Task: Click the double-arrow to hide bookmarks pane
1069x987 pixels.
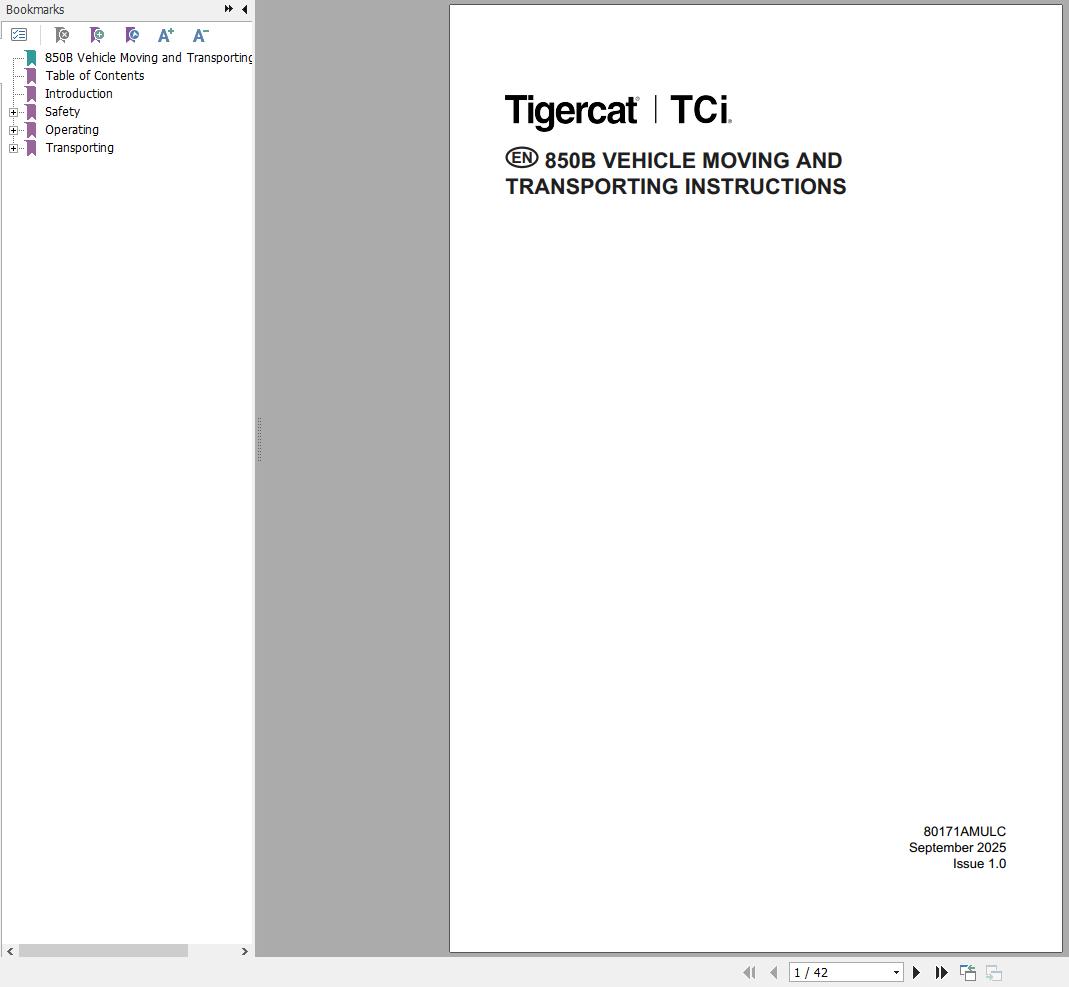Action: click(x=229, y=9)
